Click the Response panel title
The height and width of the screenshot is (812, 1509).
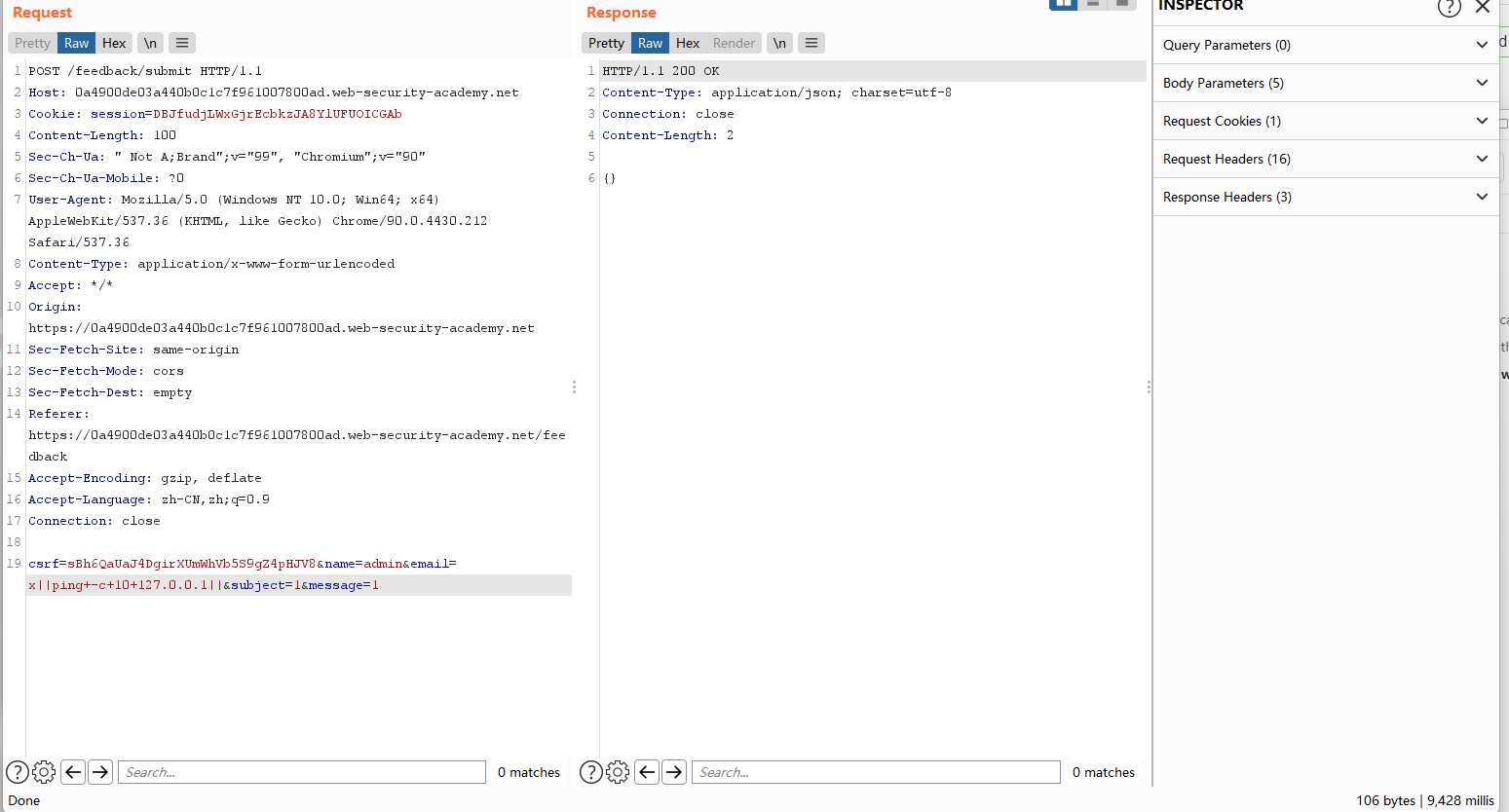click(x=622, y=13)
